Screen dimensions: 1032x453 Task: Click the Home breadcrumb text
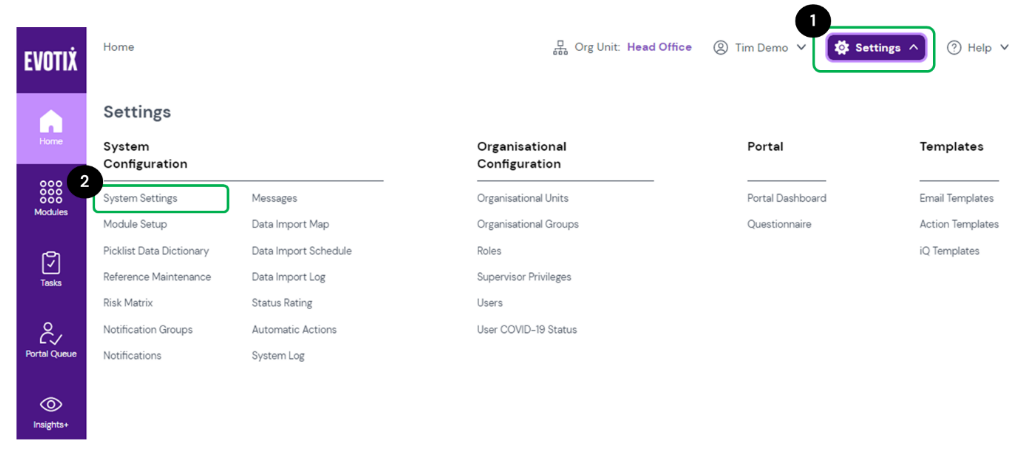click(x=119, y=47)
